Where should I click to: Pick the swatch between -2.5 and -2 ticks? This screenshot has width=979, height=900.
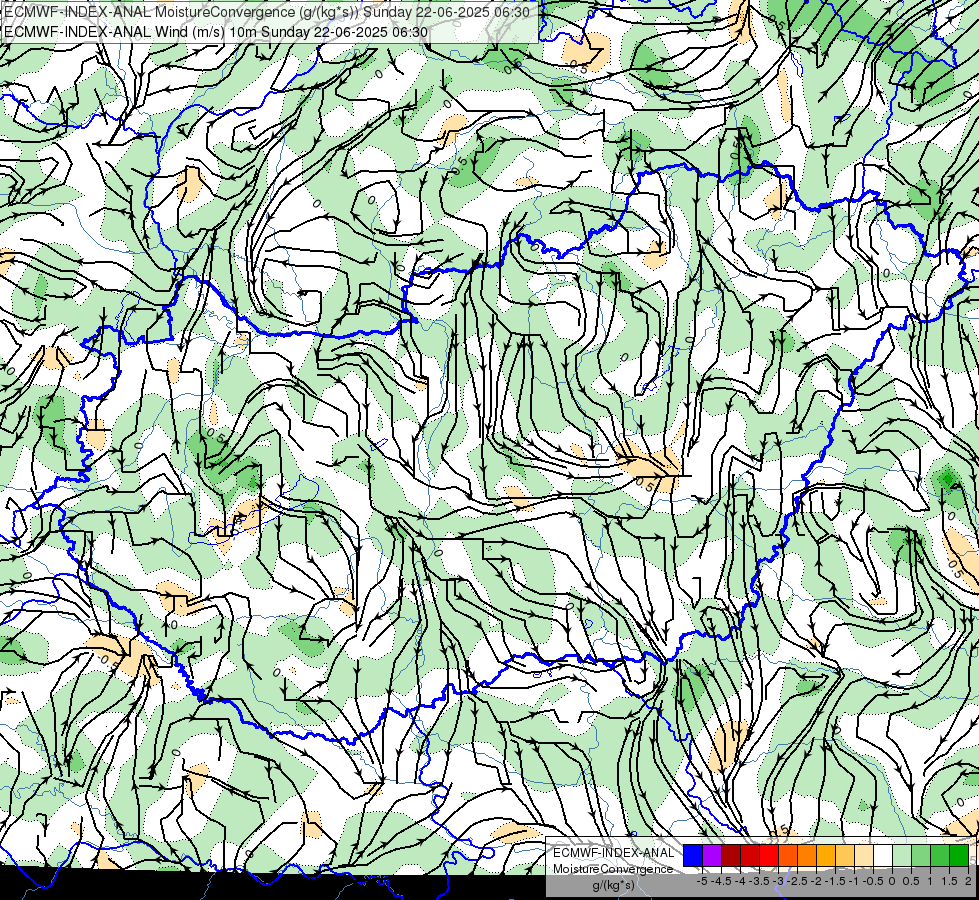807,855
